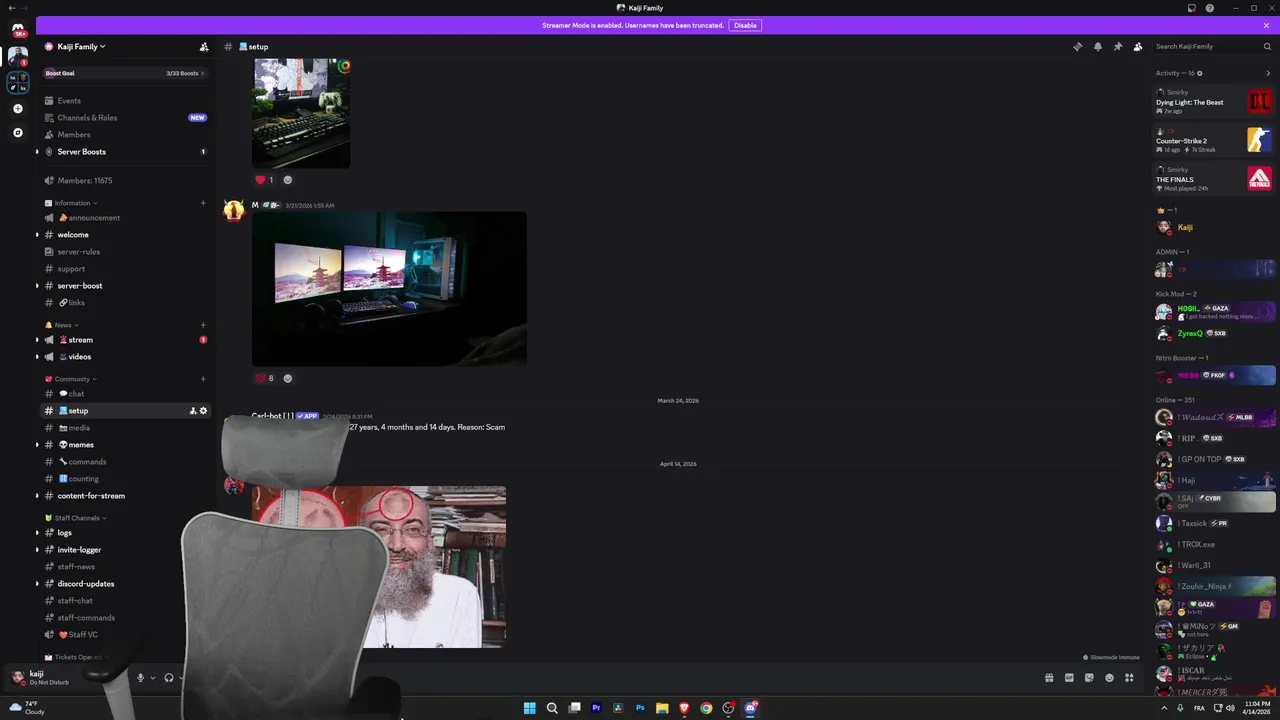Open taskbar Search icon
Screen dimensions: 1280x720
552,708
